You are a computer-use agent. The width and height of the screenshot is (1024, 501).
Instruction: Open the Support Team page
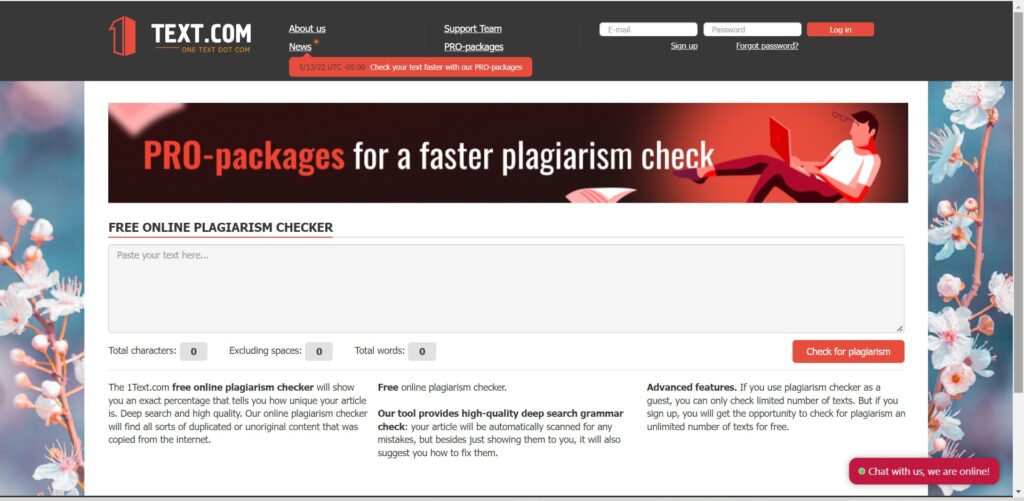pyautogui.click(x=473, y=29)
